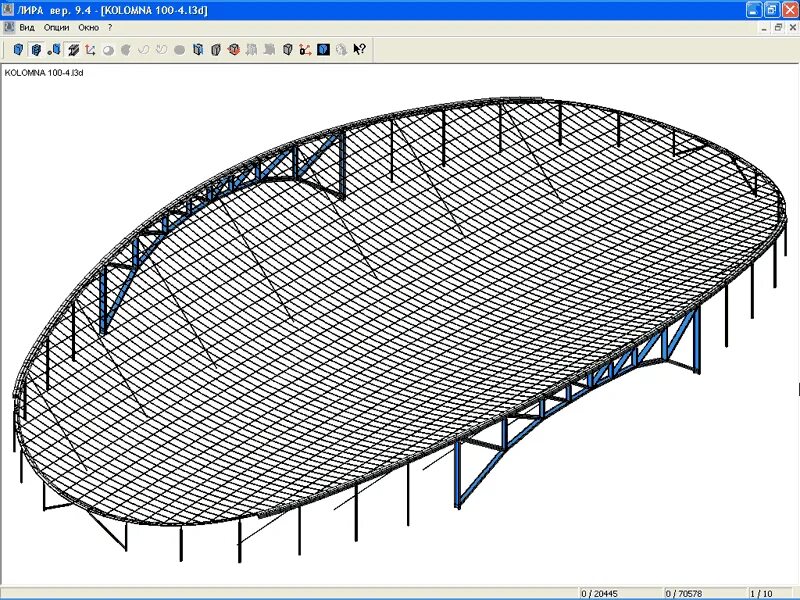Activate the context help arrow-question icon

(x=359, y=49)
